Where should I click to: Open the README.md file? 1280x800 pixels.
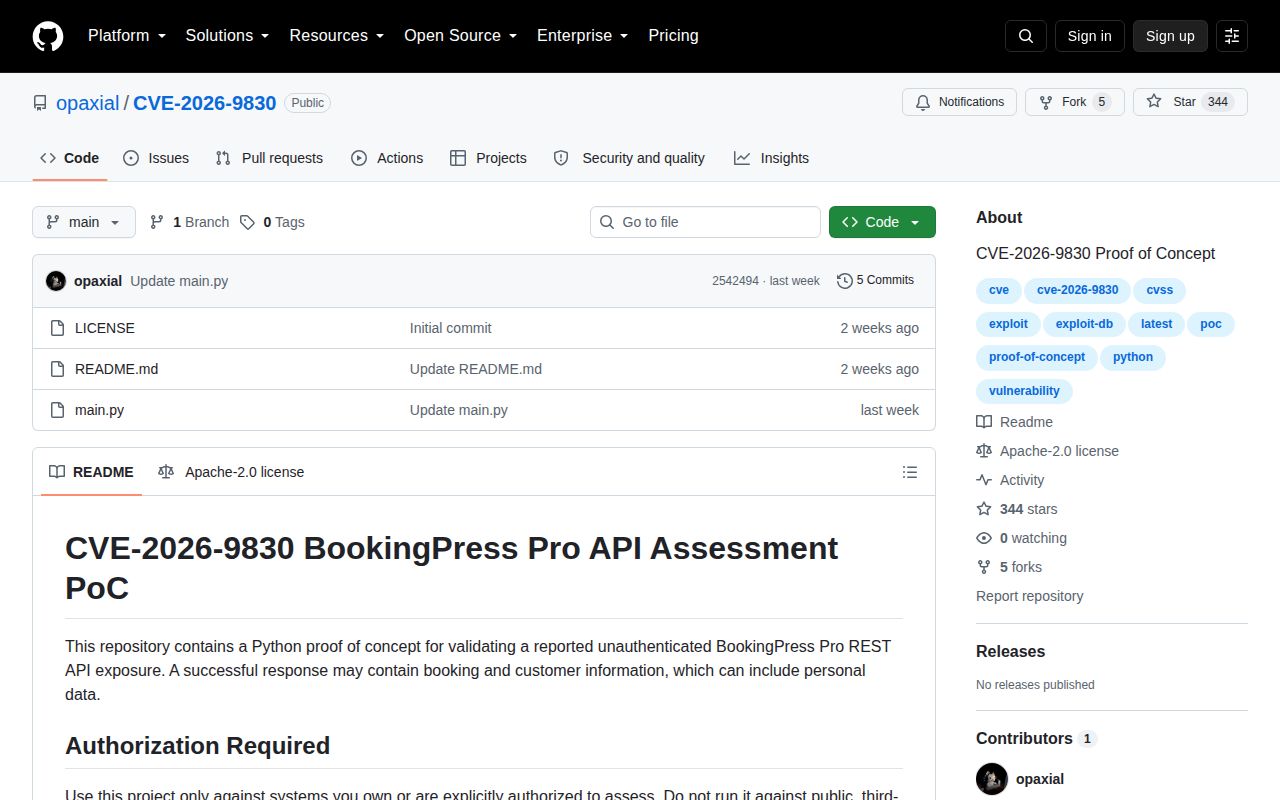116,369
